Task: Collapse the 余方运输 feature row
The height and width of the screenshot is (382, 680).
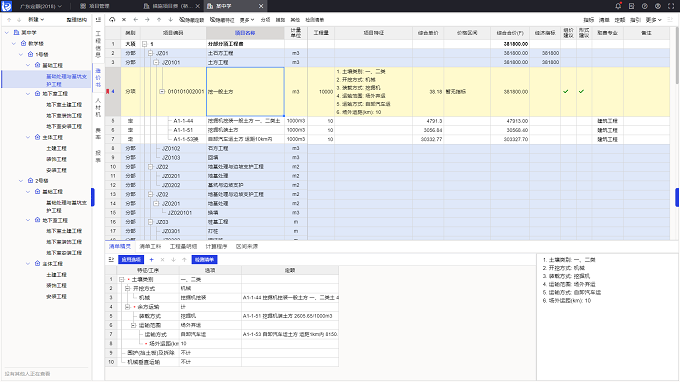Action: click(x=127, y=307)
